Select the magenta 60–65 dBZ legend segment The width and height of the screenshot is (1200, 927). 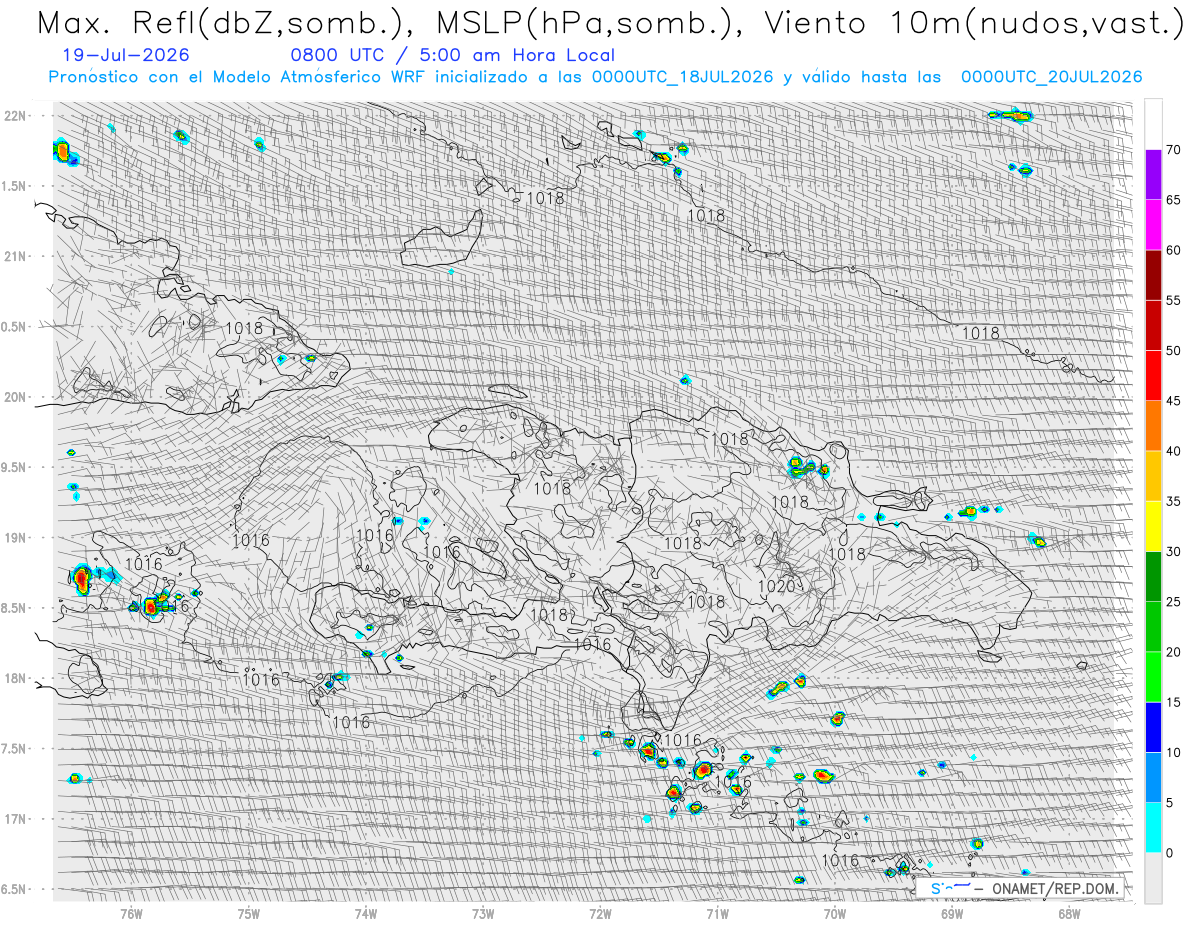[x=1154, y=225]
